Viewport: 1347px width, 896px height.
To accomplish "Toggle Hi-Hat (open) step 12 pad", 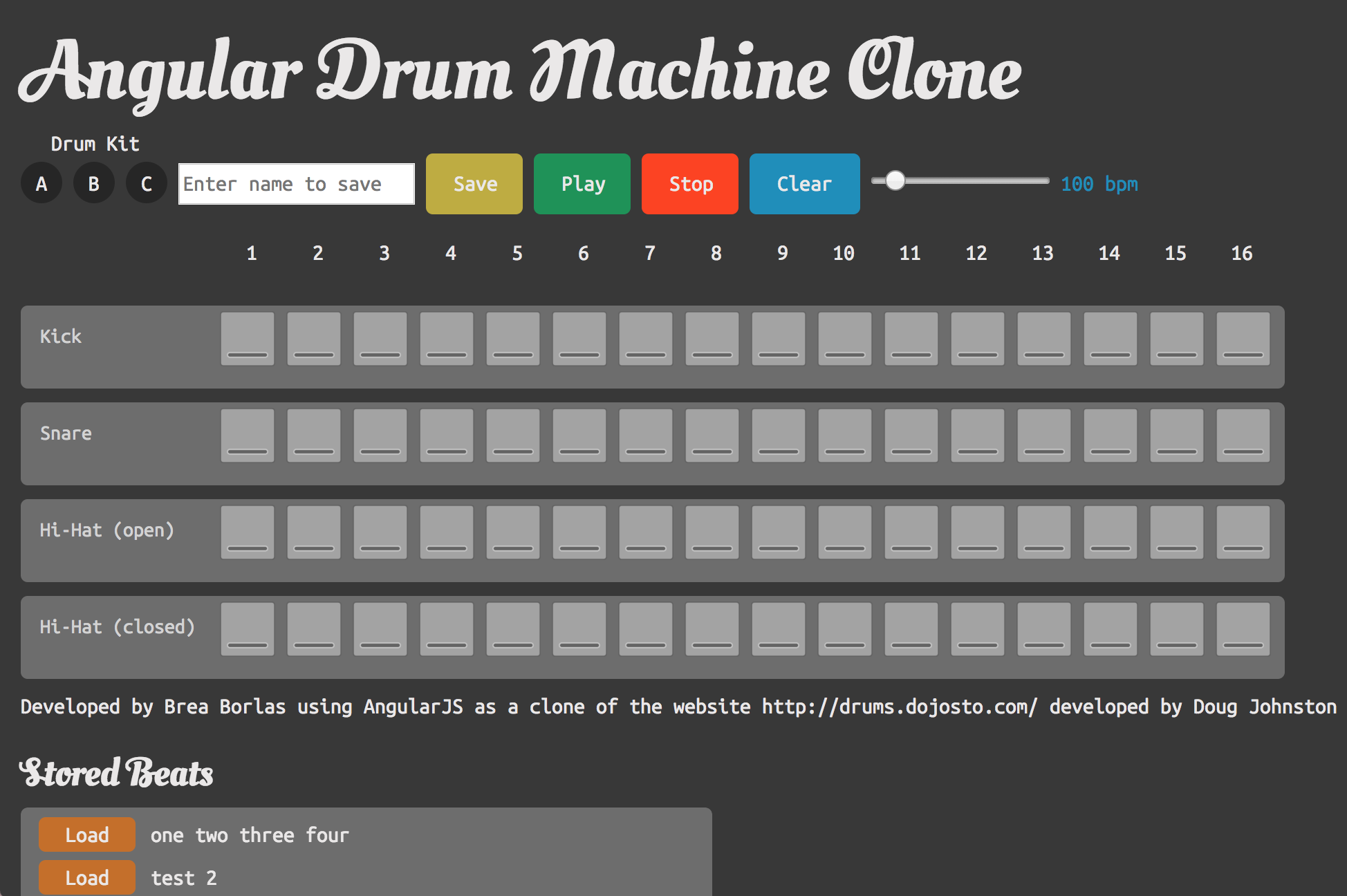I will pos(978,532).
